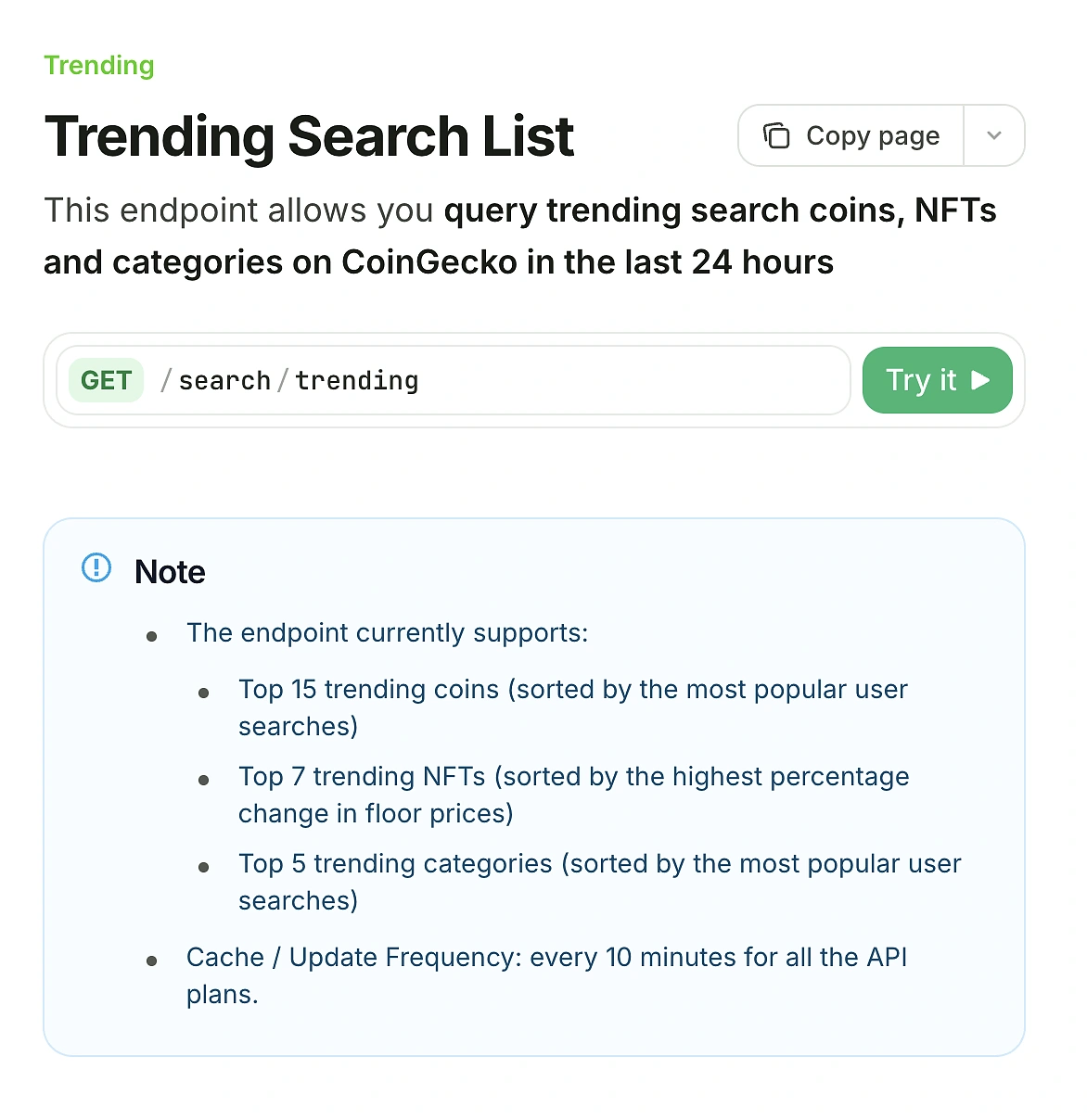Click the Top 15 trending coins bullet
This screenshot has width=1087, height=1120.
pos(572,707)
